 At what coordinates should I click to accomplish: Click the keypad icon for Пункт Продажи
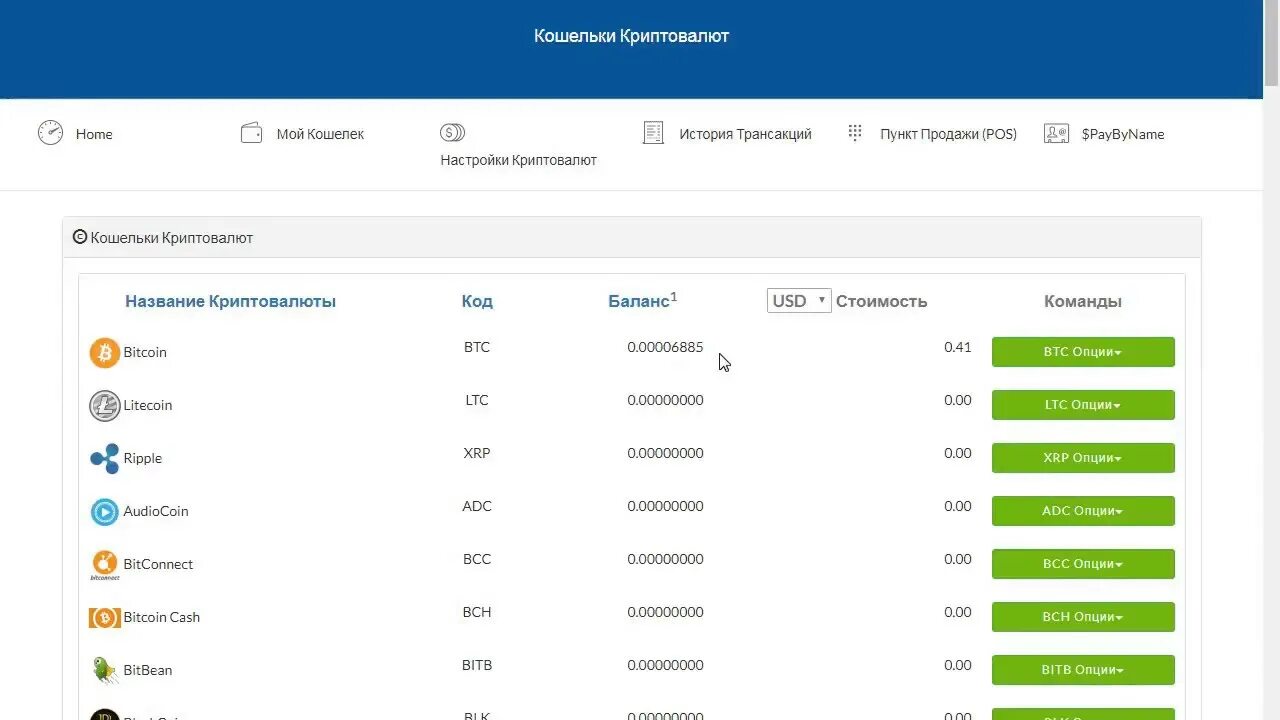[x=854, y=132]
